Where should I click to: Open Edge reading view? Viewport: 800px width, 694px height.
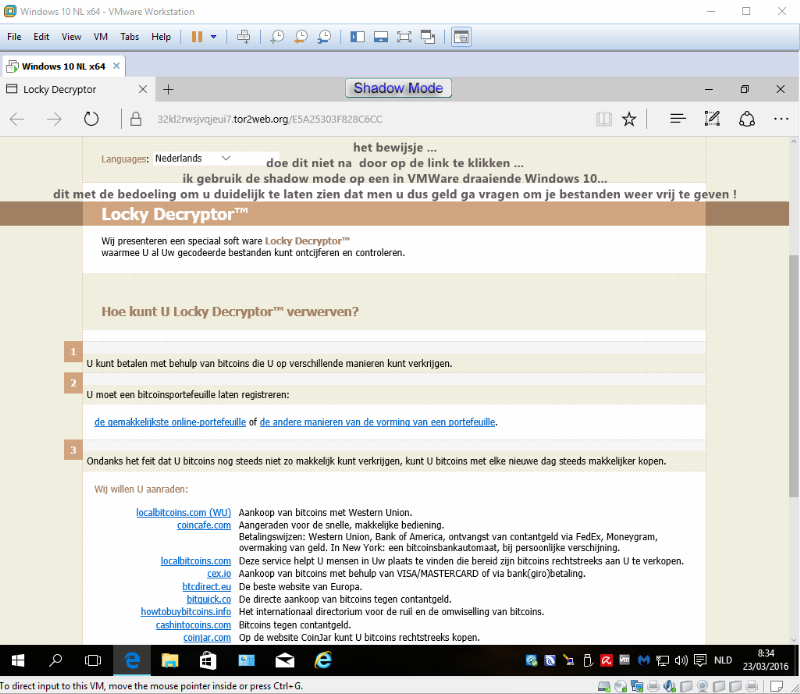point(603,119)
